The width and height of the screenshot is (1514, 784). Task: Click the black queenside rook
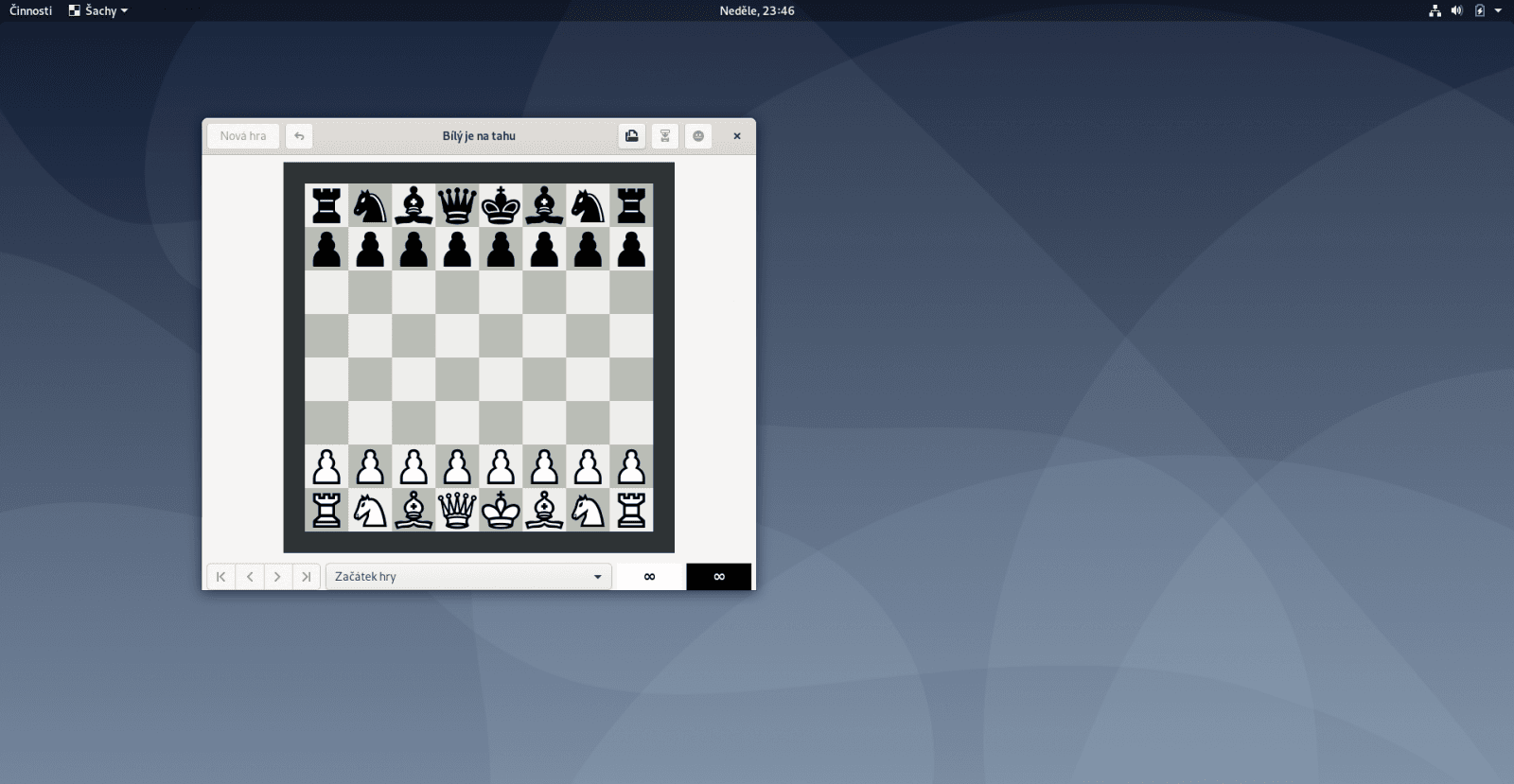(x=326, y=205)
